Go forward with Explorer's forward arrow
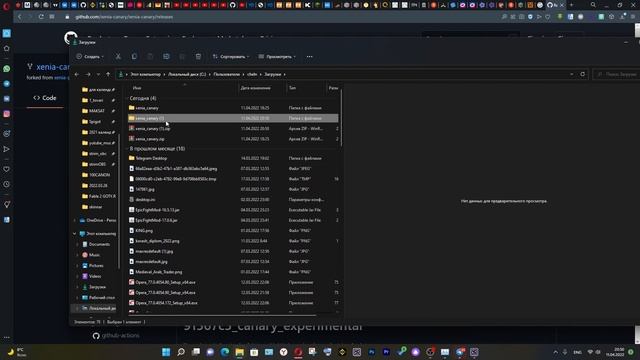Image resolution: width=640 pixels, height=360 pixels. tap(88, 74)
